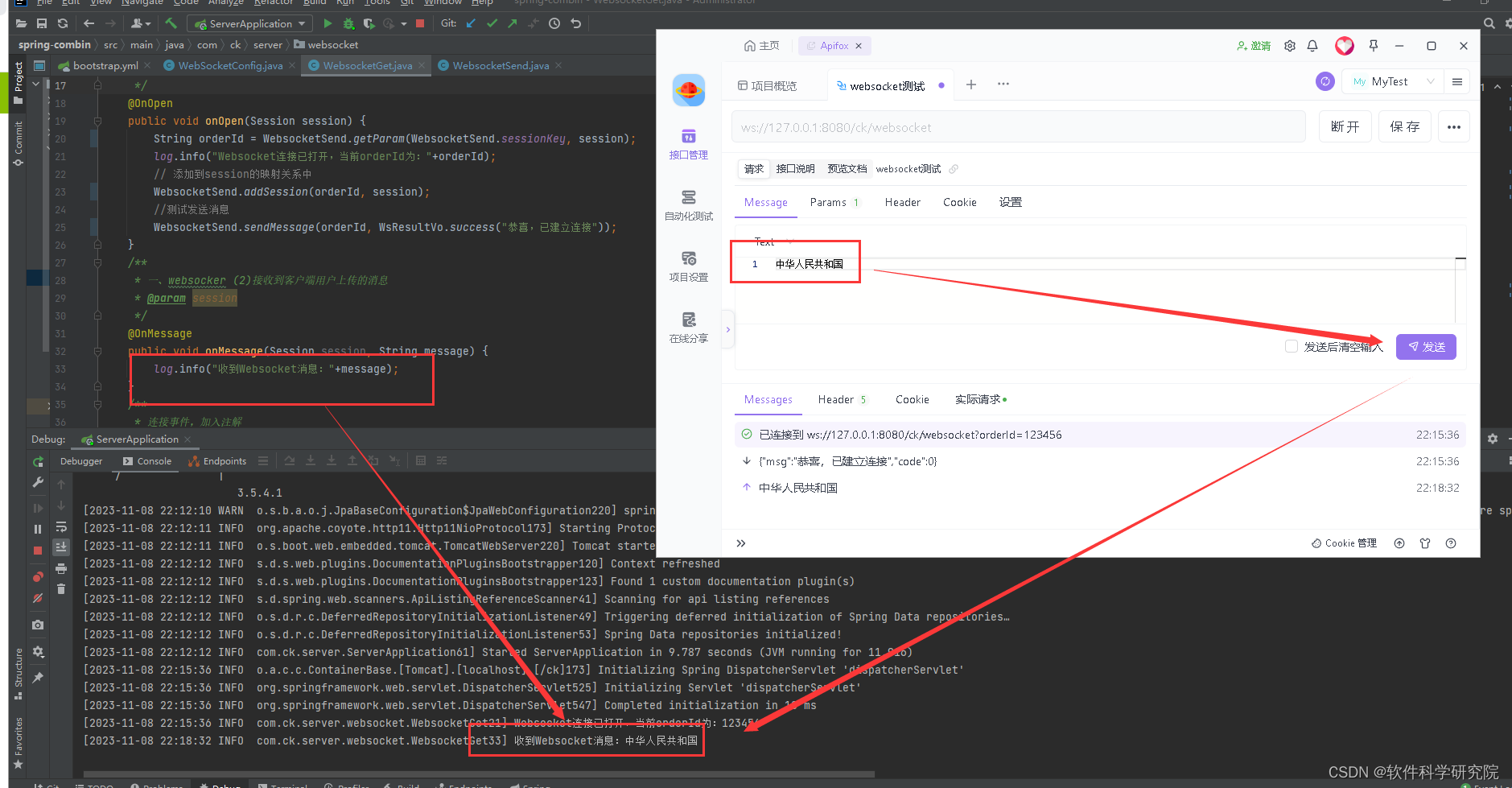Click the Git pull blue arrow icon

tap(472, 23)
